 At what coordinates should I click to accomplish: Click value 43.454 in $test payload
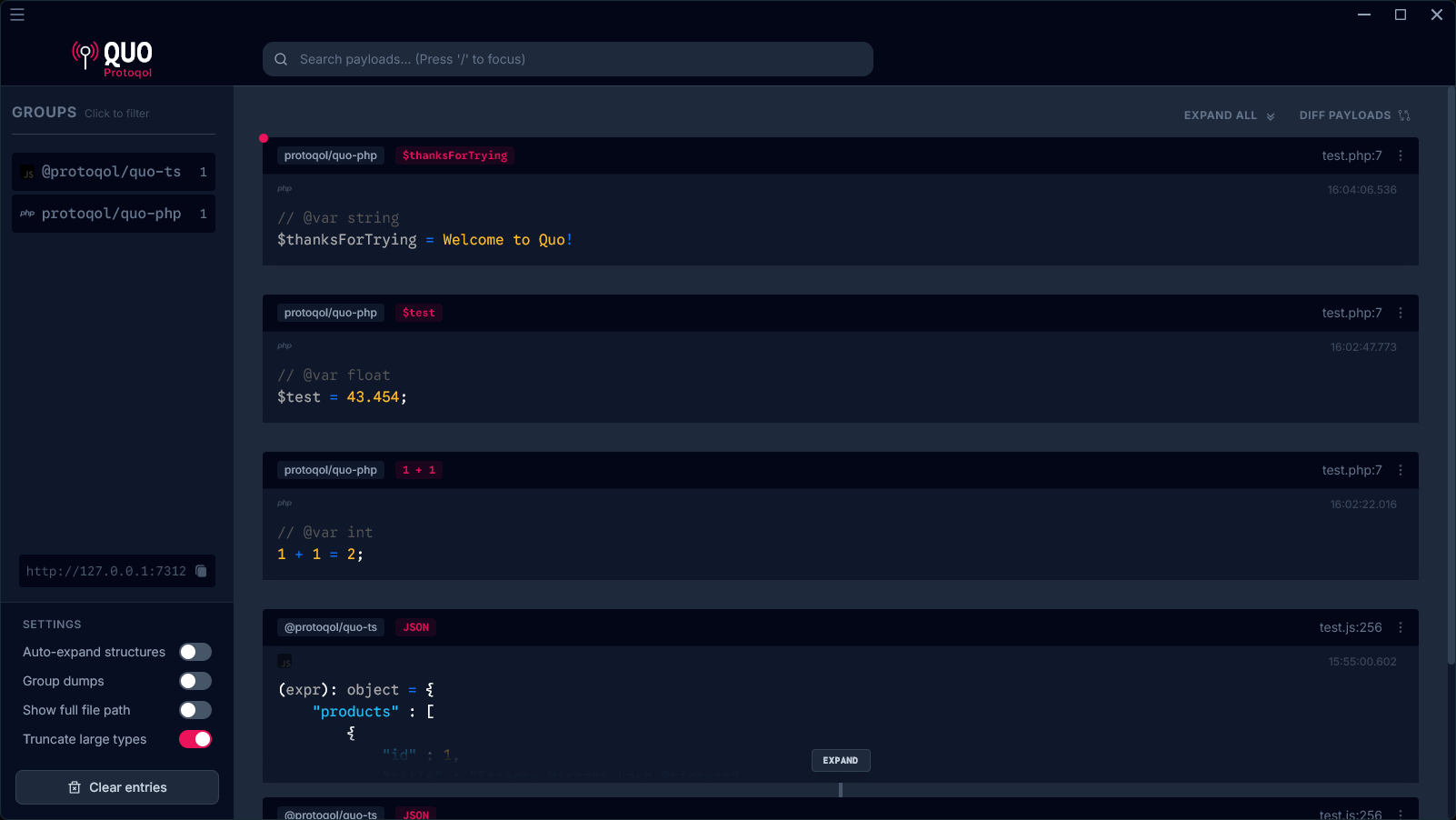tap(373, 397)
